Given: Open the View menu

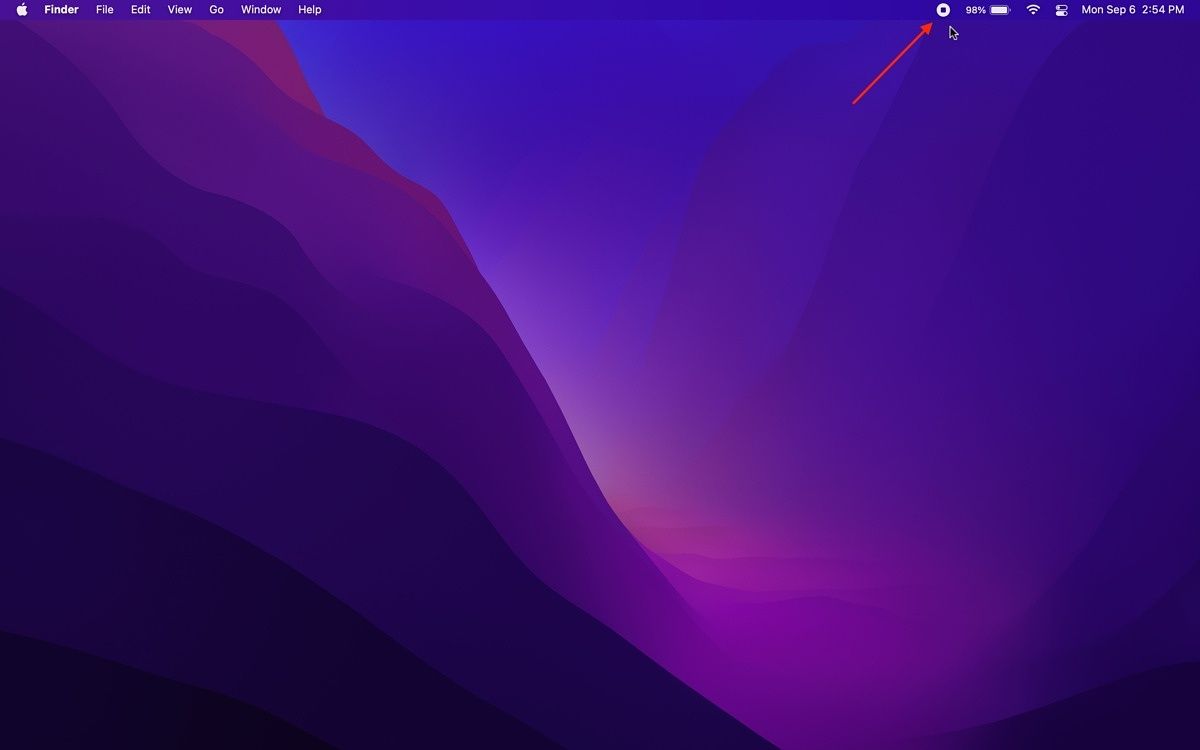Looking at the screenshot, I should coord(180,10).
